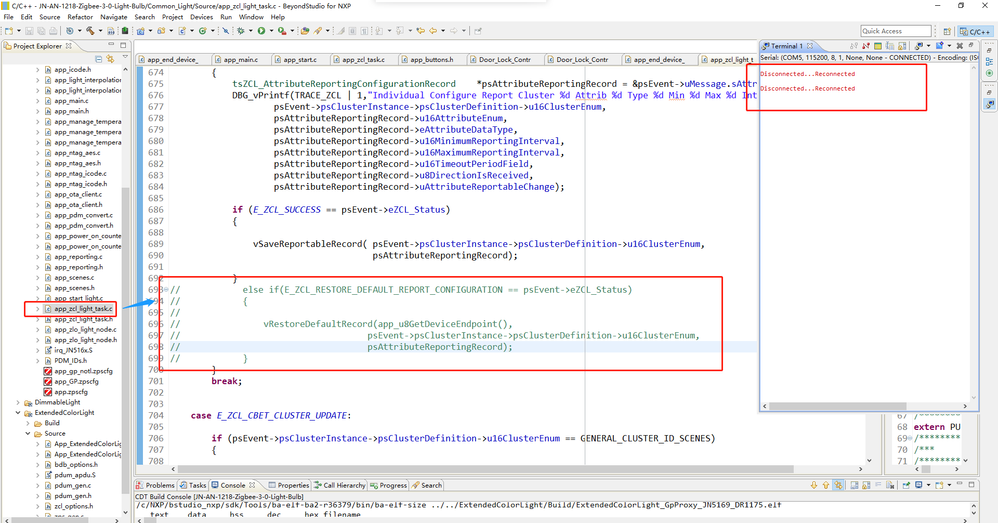Open the Navigate menu
The image size is (998, 523).
pyautogui.click(x=113, y=17)
